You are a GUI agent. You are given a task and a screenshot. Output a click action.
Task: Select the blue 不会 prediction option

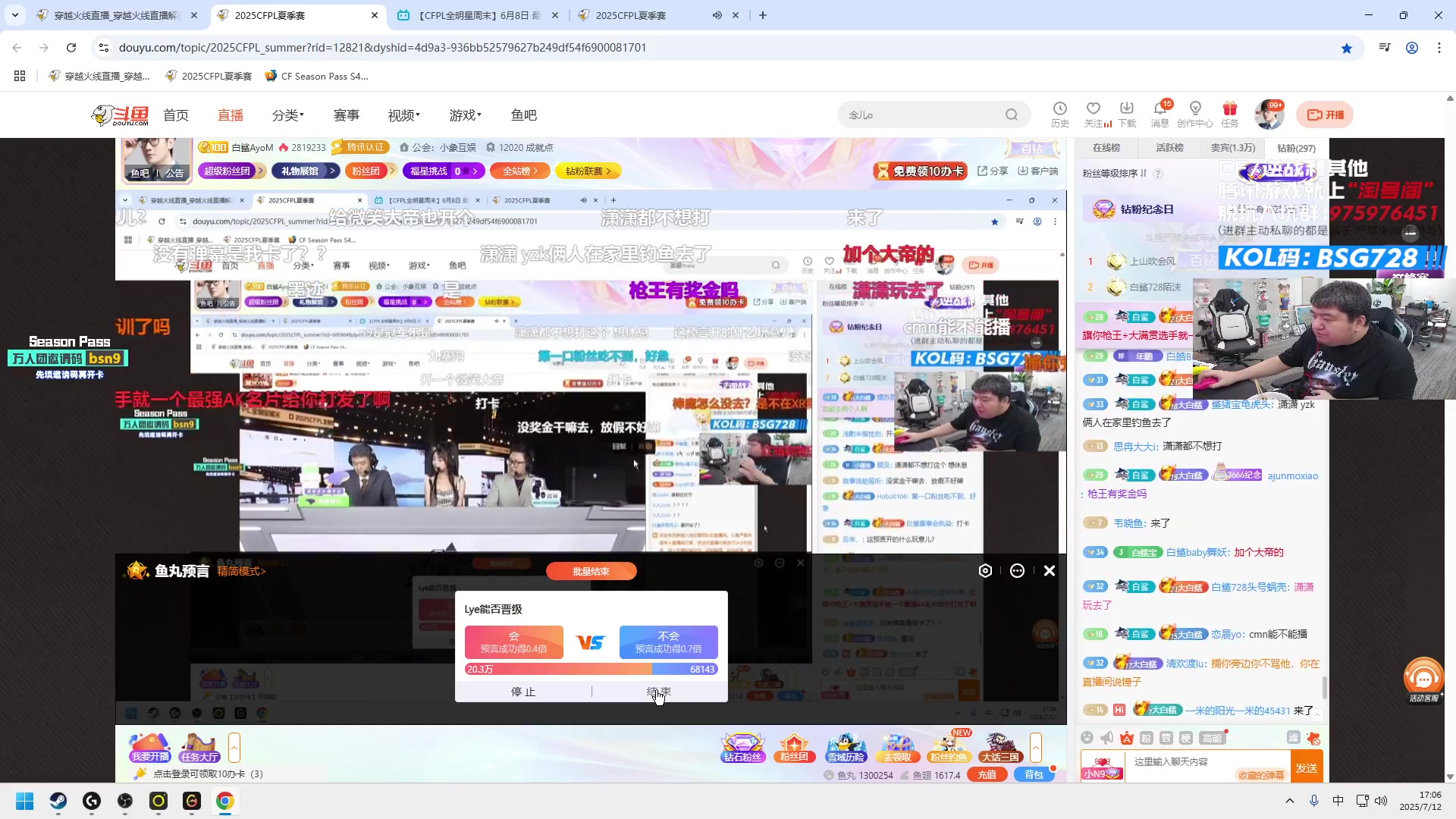pyautogui.click(x=668, y=642)
